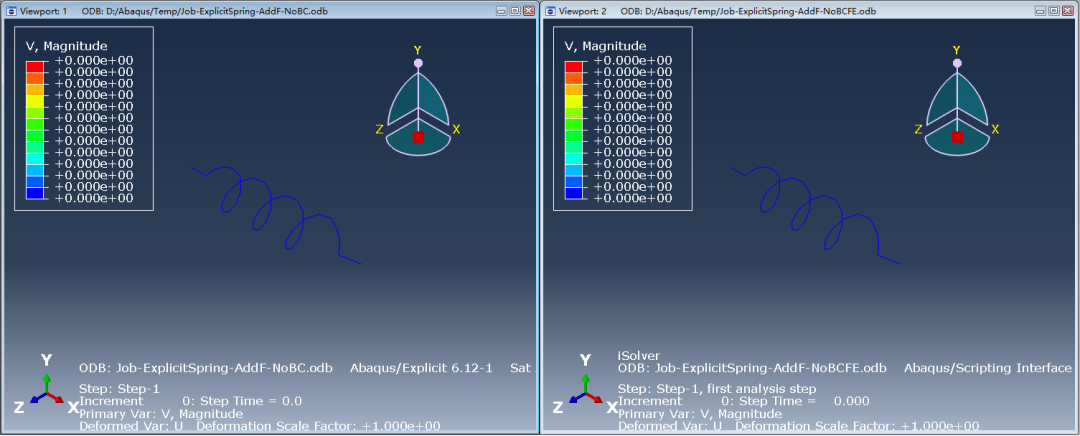1080x436 pixels.
Task: Click Viewport 1 title text with NoBC.odb path
Action: [204, 11]
